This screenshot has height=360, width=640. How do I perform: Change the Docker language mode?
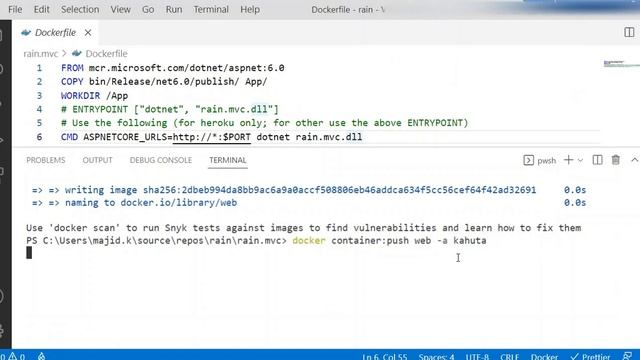coord(544,356)
